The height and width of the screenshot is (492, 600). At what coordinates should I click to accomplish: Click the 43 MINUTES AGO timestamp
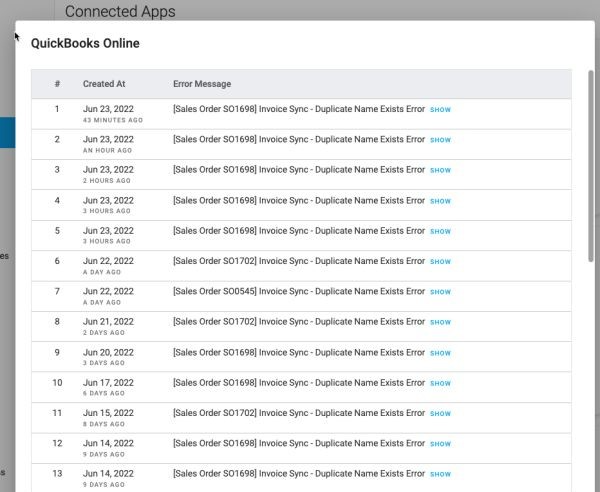pos(113,120)
